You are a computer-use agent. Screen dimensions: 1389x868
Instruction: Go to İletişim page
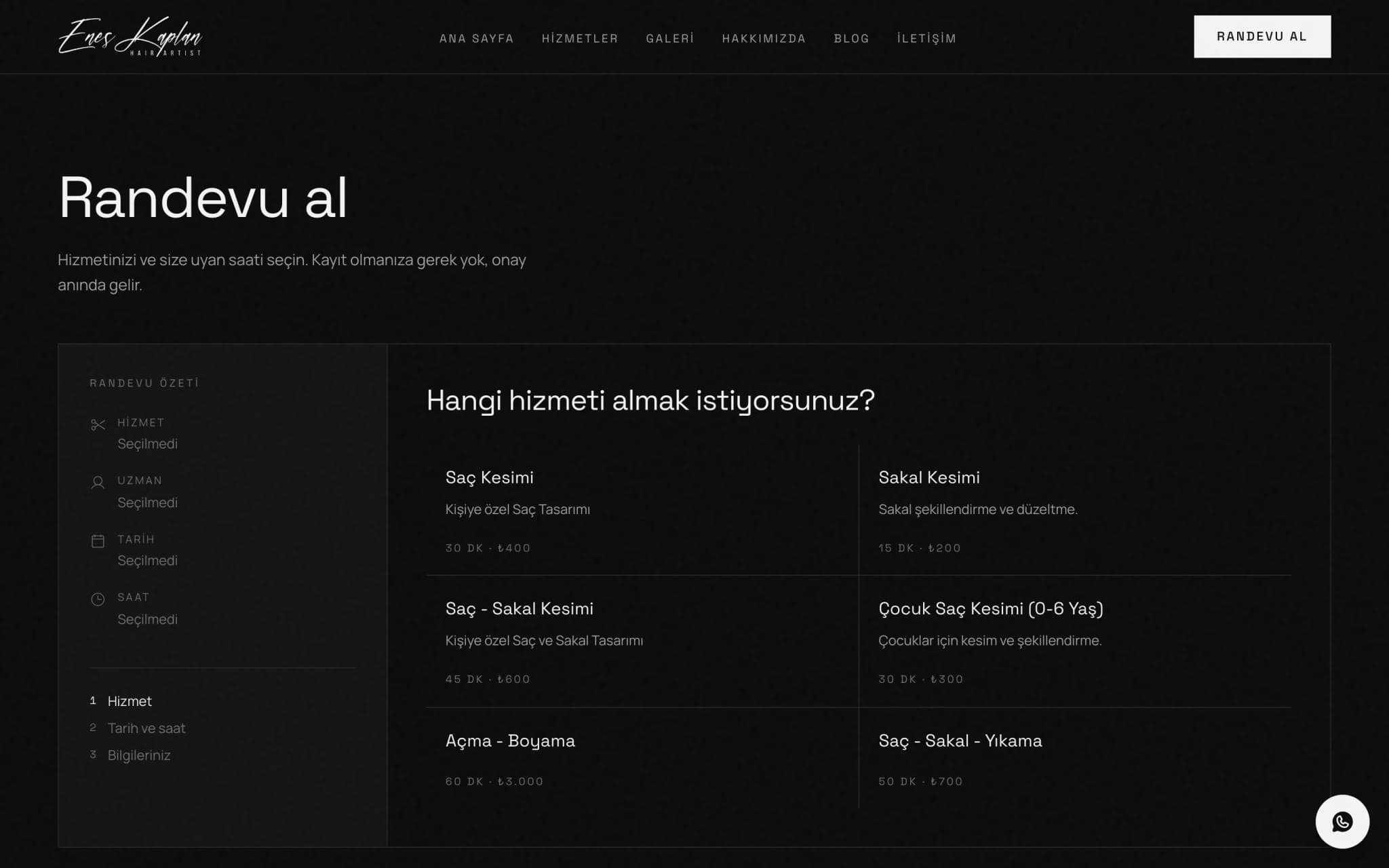pos(926,39)
